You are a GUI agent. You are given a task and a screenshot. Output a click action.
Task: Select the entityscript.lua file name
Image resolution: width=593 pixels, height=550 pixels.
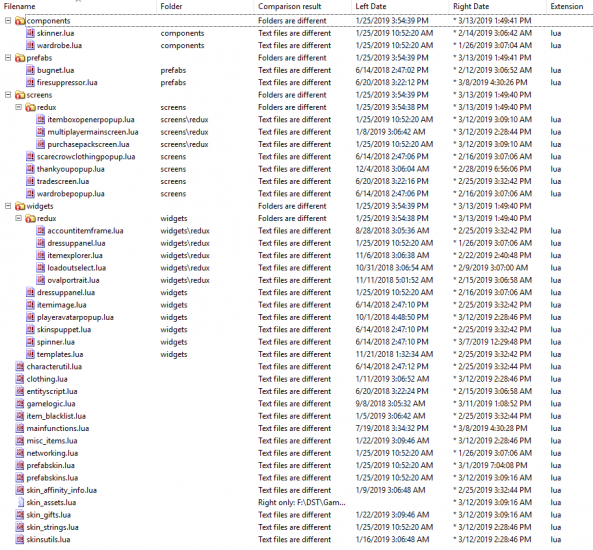pos(52,392)
